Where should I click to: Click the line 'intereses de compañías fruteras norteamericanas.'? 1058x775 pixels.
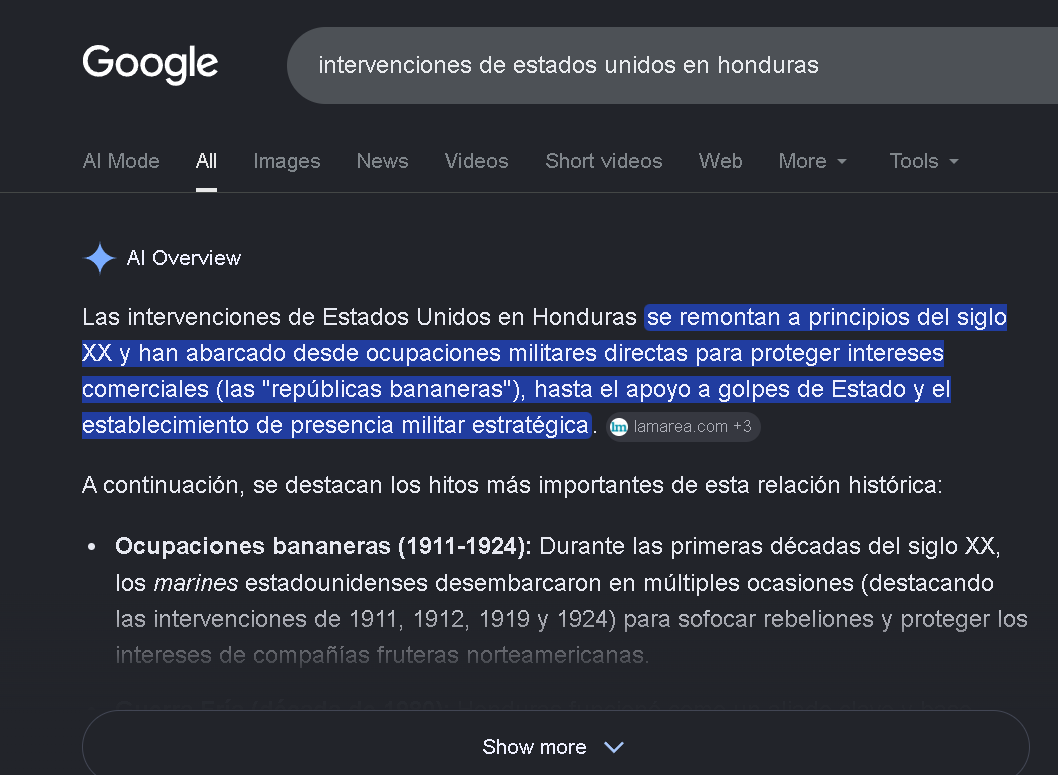(x=383, y=656)
